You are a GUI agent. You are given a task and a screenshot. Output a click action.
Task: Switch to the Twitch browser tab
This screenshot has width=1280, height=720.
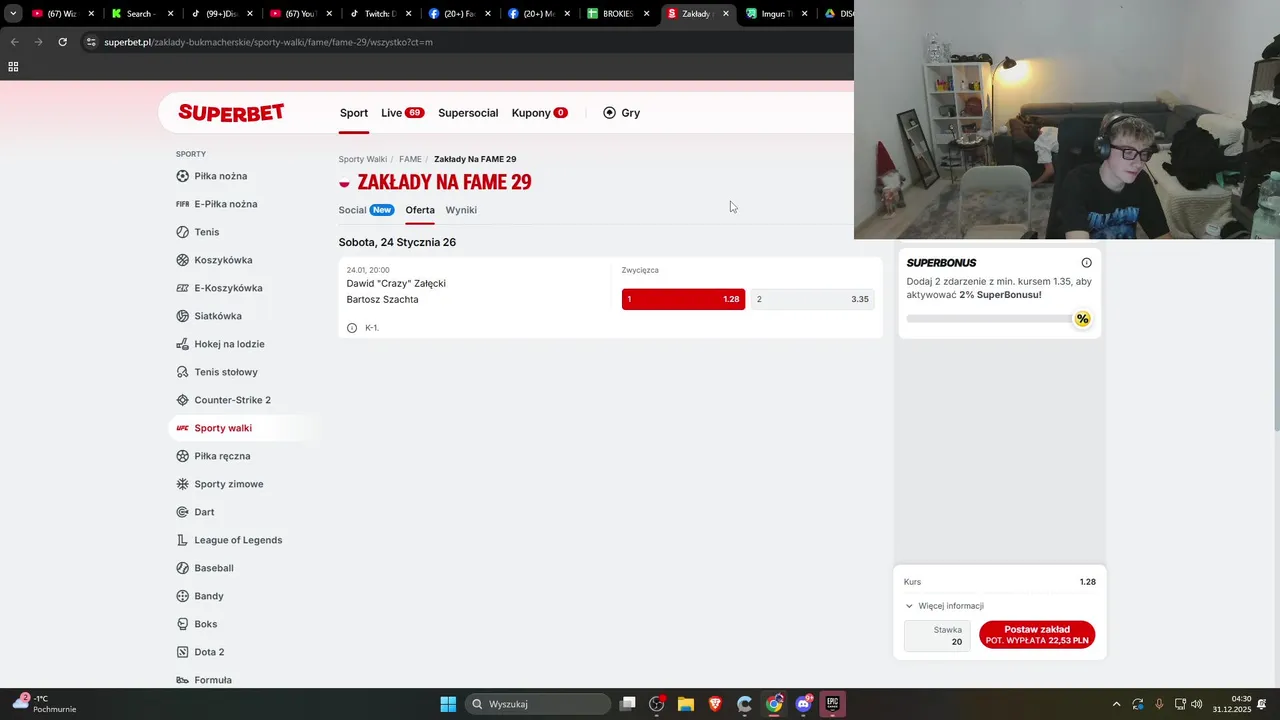379,14
